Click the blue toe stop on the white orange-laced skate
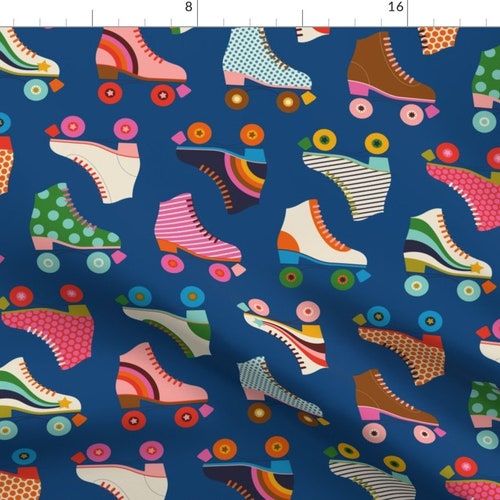This screenshot has width=500, height=500. (x=363, y=276)
